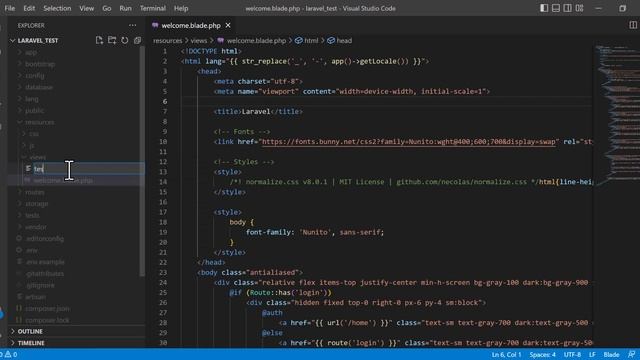
Task: Expand the css folder under resources
Action: click(34, 133)
